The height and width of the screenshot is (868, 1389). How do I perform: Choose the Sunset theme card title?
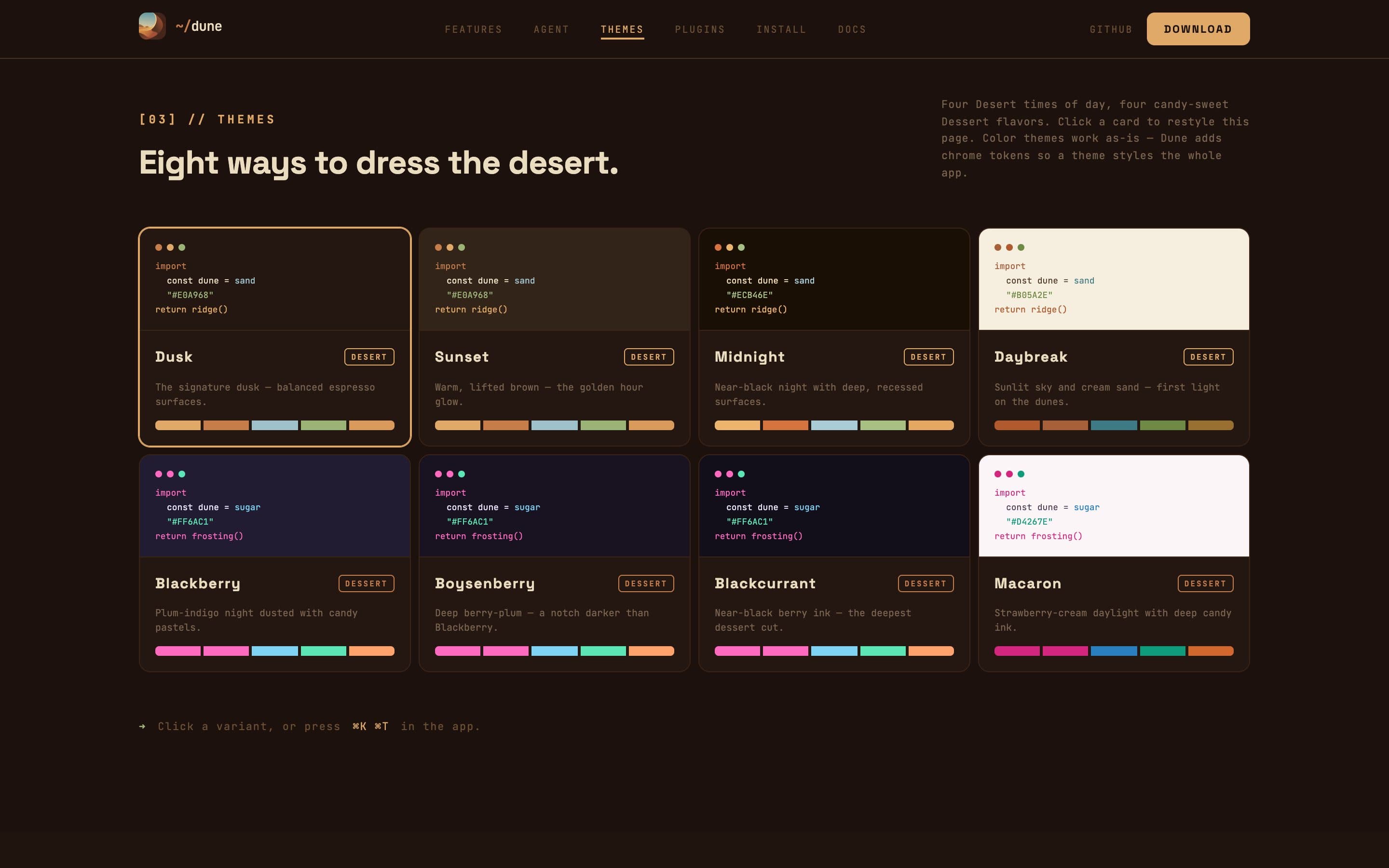[462, 356]
